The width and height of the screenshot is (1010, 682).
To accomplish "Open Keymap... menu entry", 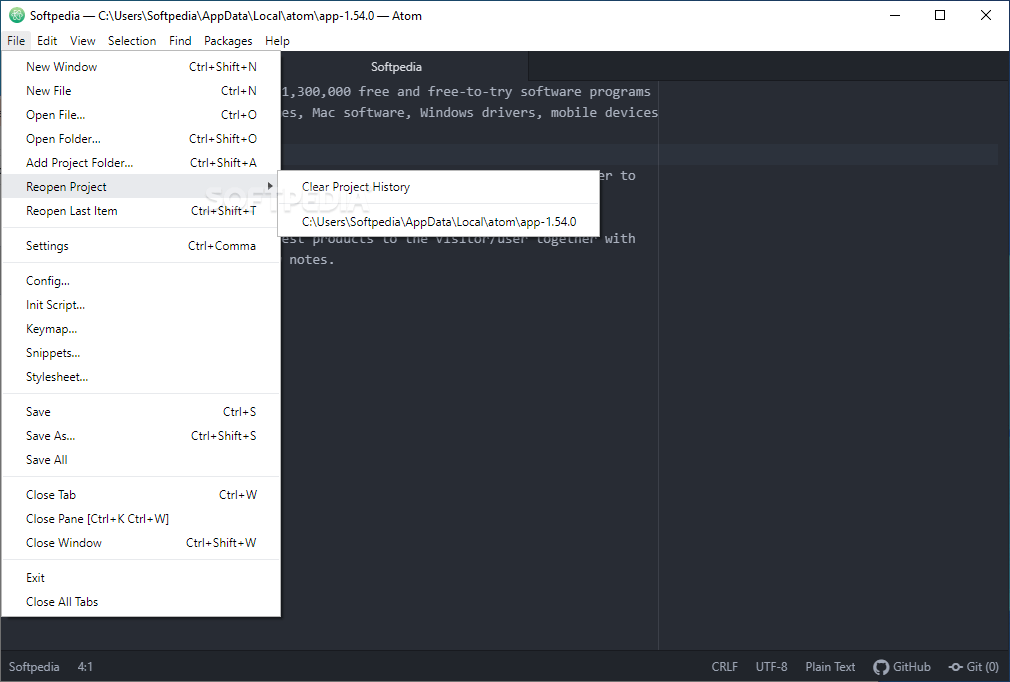I will (x=141, y=328).
